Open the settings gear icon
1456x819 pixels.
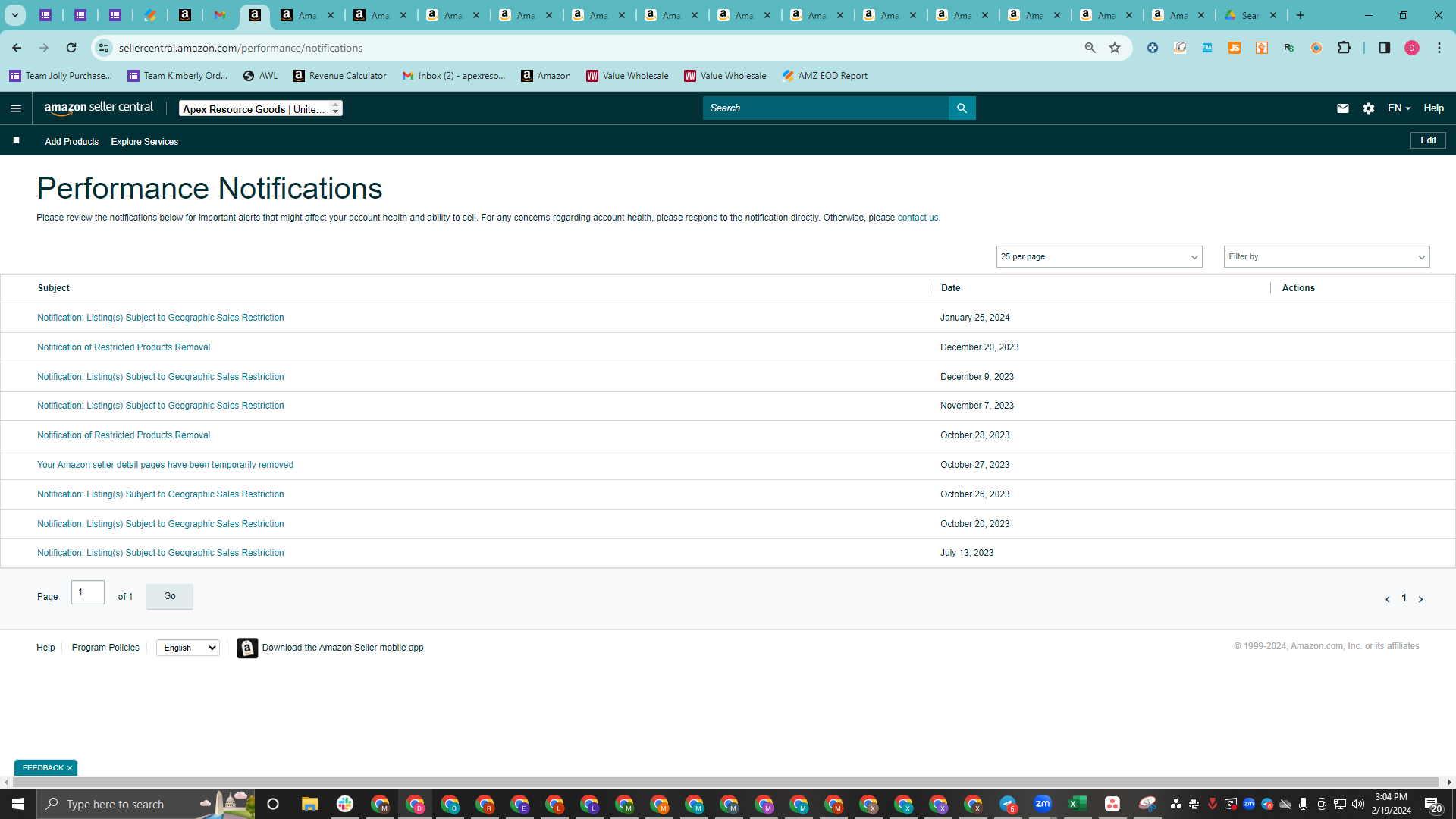(x=1368, y=108)
